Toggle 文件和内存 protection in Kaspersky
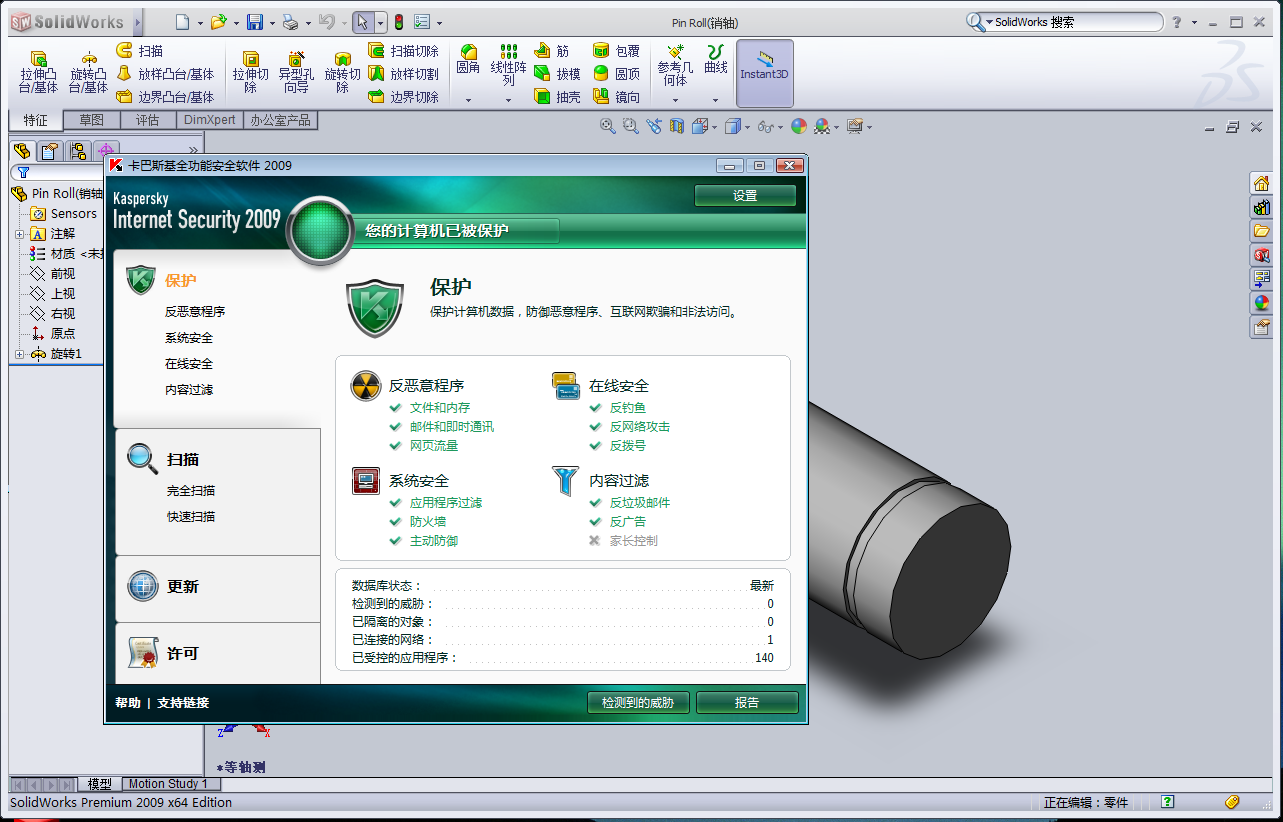The width and height of the screenshot is (1283, 822). (439, 408)
